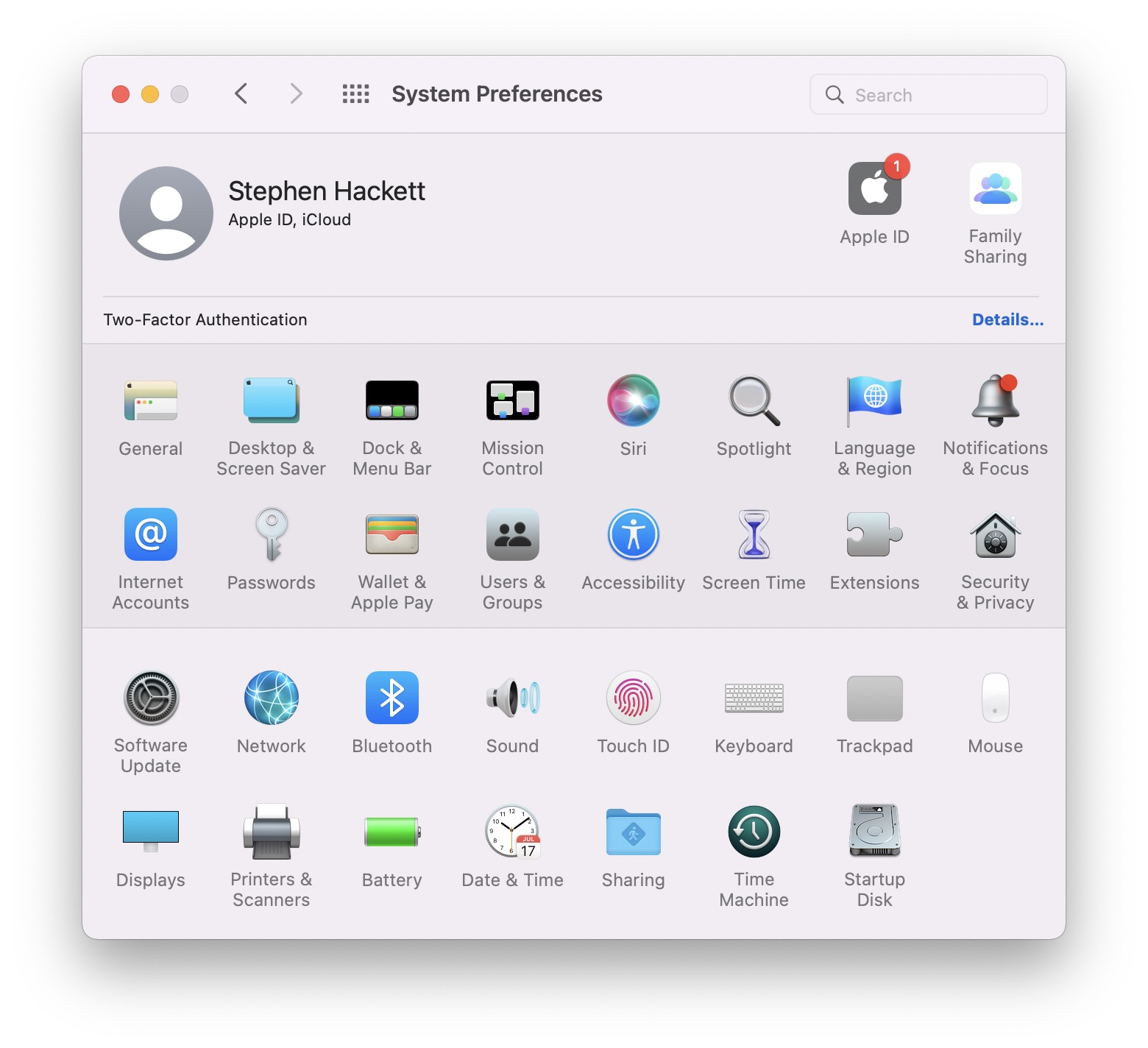Open Screen Time settings

click(754, 535)
